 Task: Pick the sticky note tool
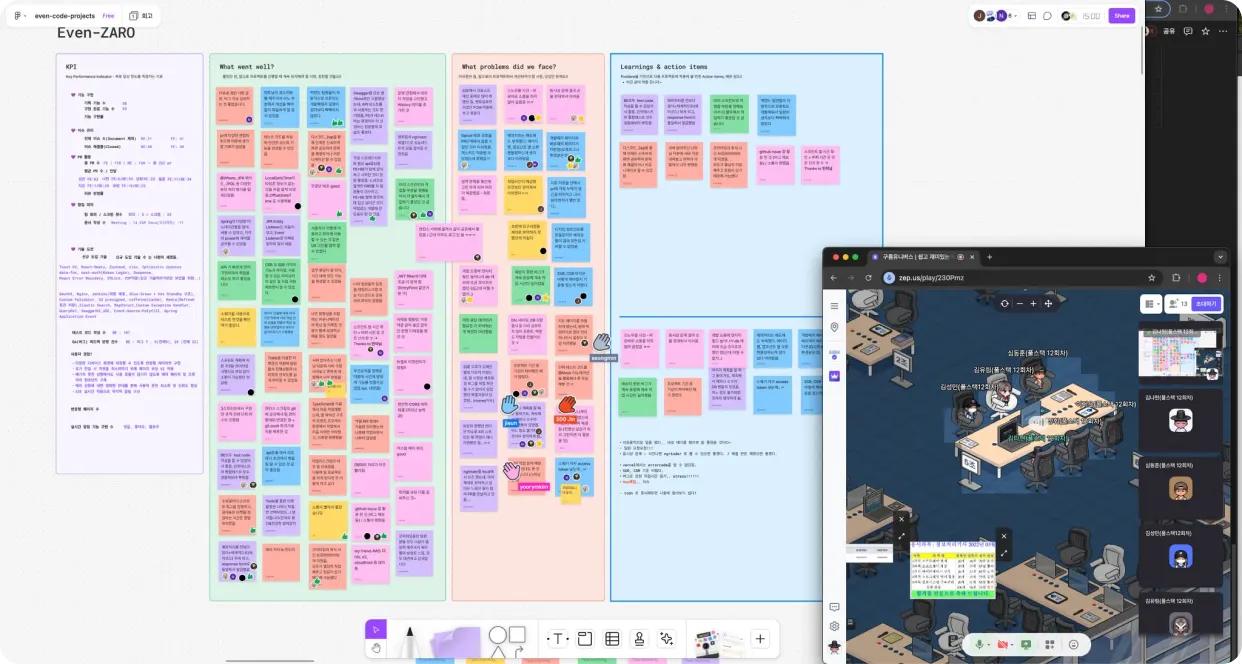click(456, 641)
